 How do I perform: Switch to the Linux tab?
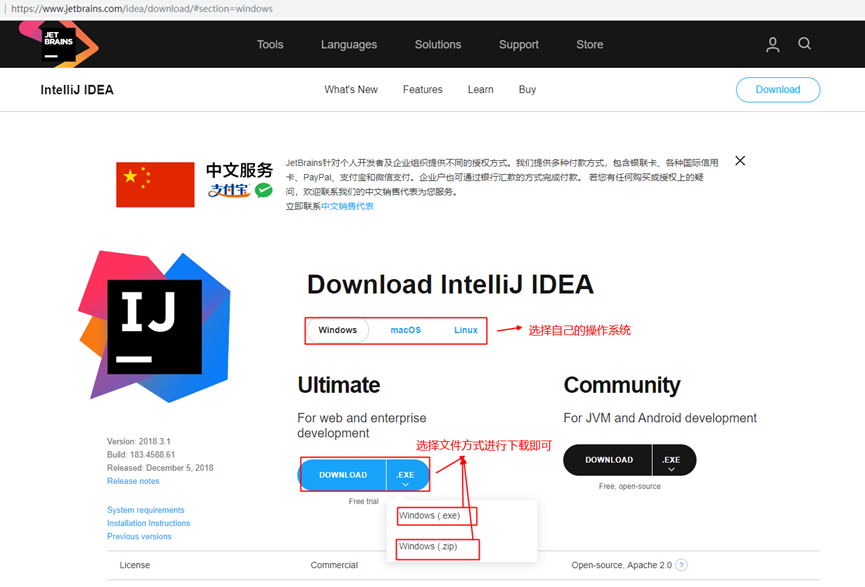(466, 330)
